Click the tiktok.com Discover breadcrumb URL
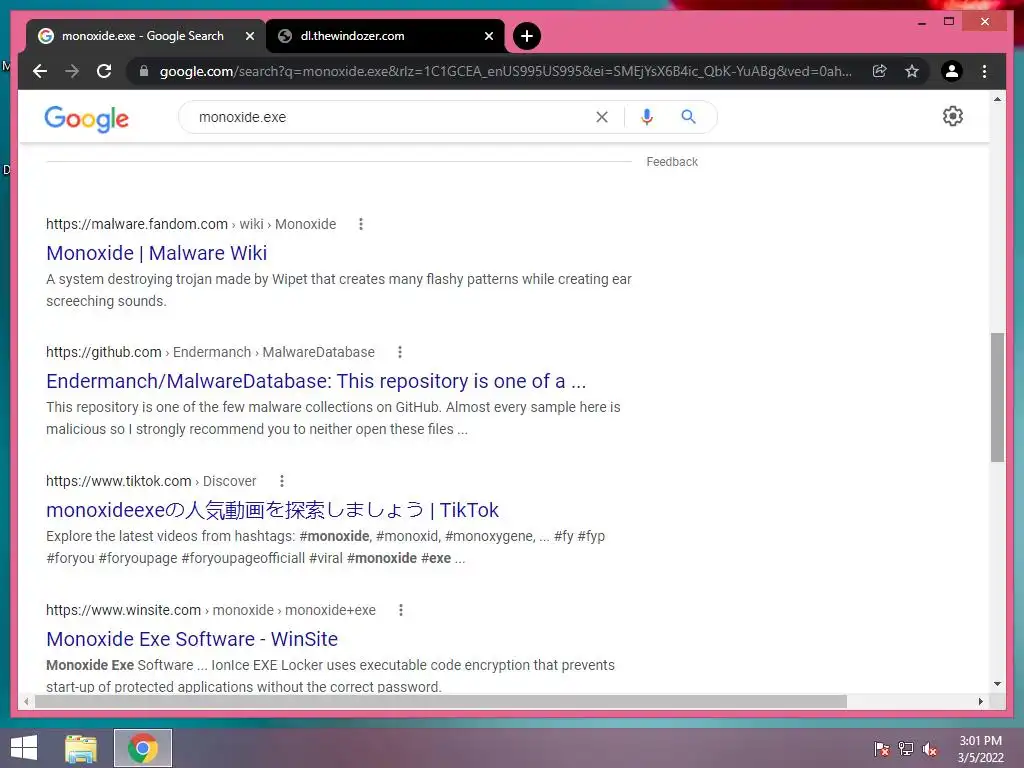This screenshot has width=1024, height=768. pos(151,481)
